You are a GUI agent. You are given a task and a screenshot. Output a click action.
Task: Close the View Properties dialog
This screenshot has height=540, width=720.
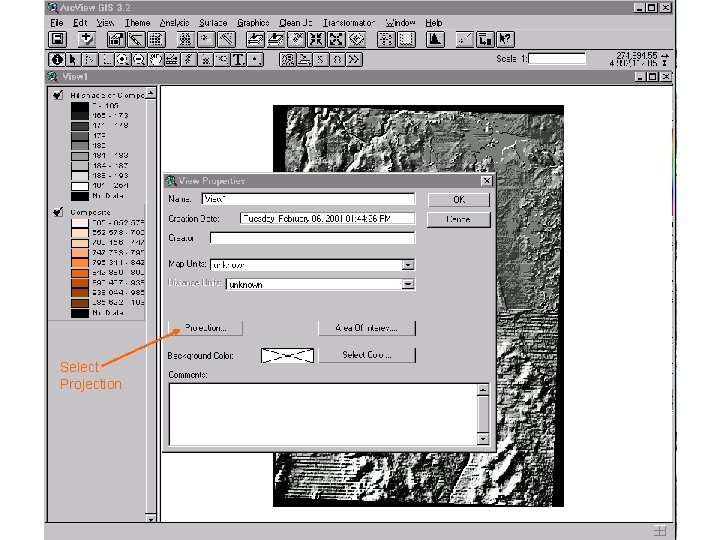tap(487, 181)
